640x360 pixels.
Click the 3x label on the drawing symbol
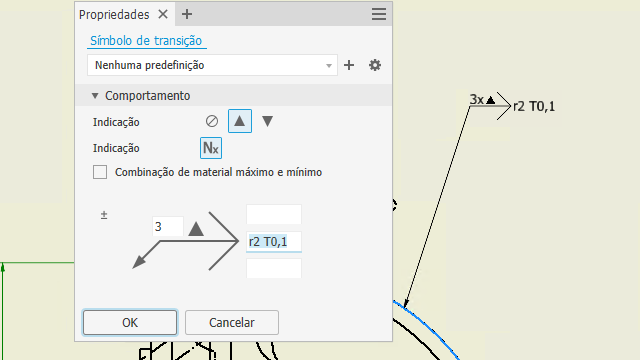coord(477,99)
